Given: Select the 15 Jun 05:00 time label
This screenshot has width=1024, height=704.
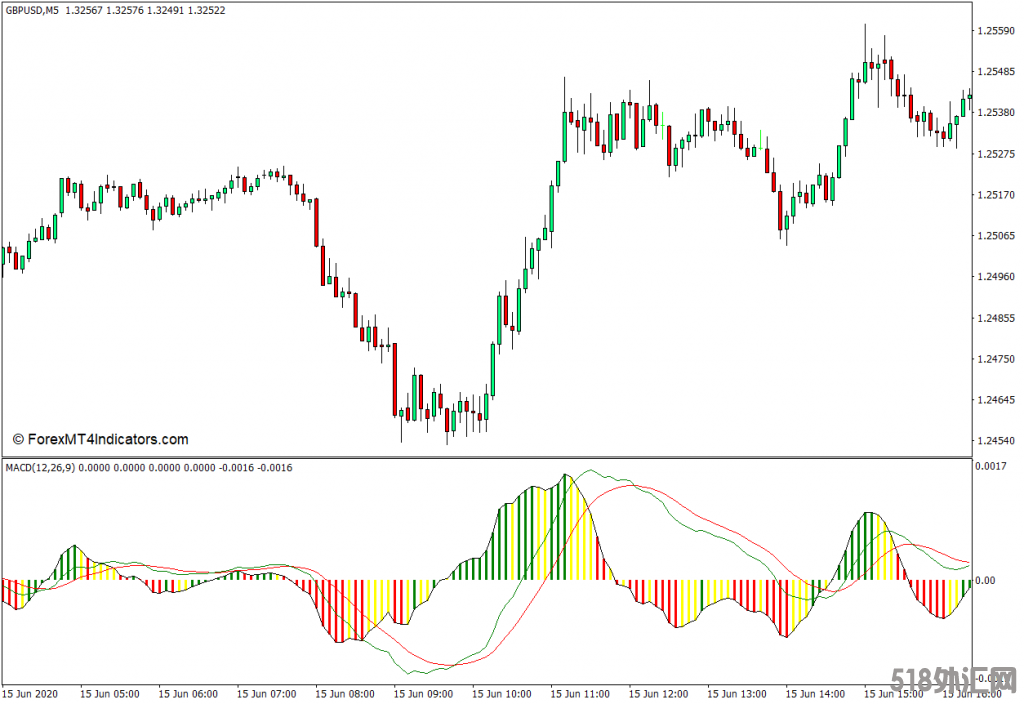Looking at the screenshot, I should (x=108, y=693).
